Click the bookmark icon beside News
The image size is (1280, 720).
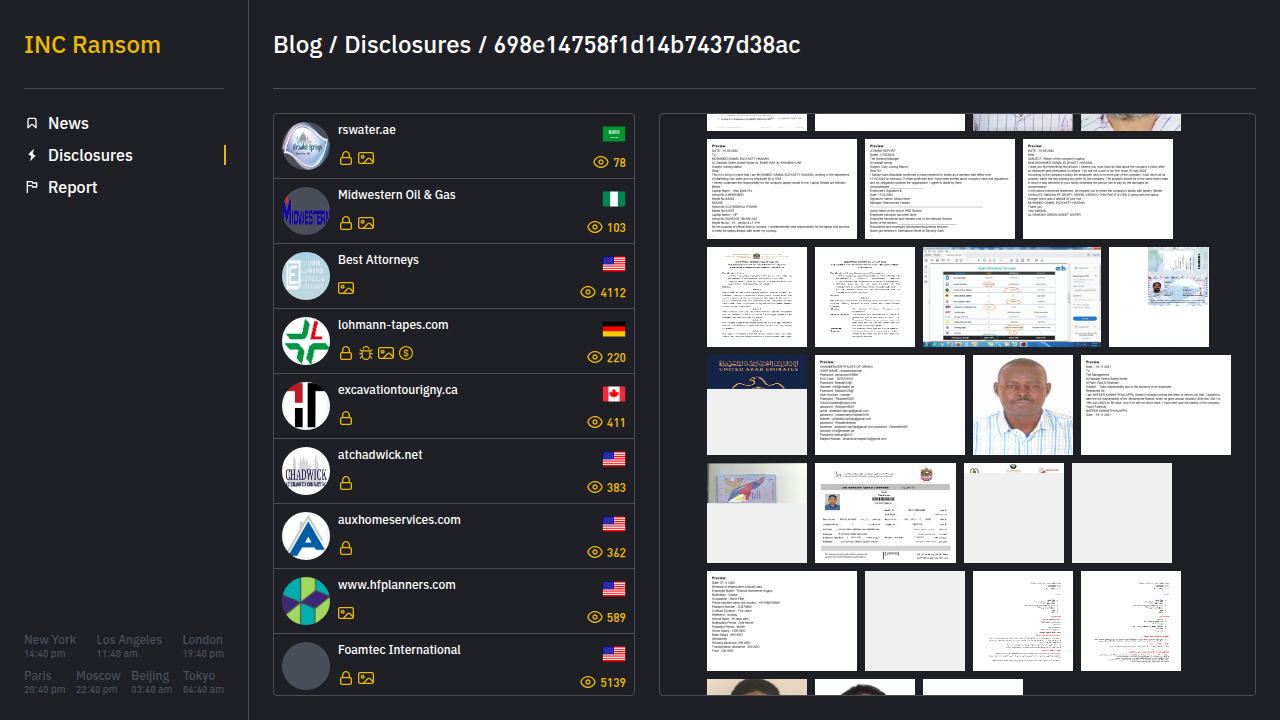click(32, 123)
